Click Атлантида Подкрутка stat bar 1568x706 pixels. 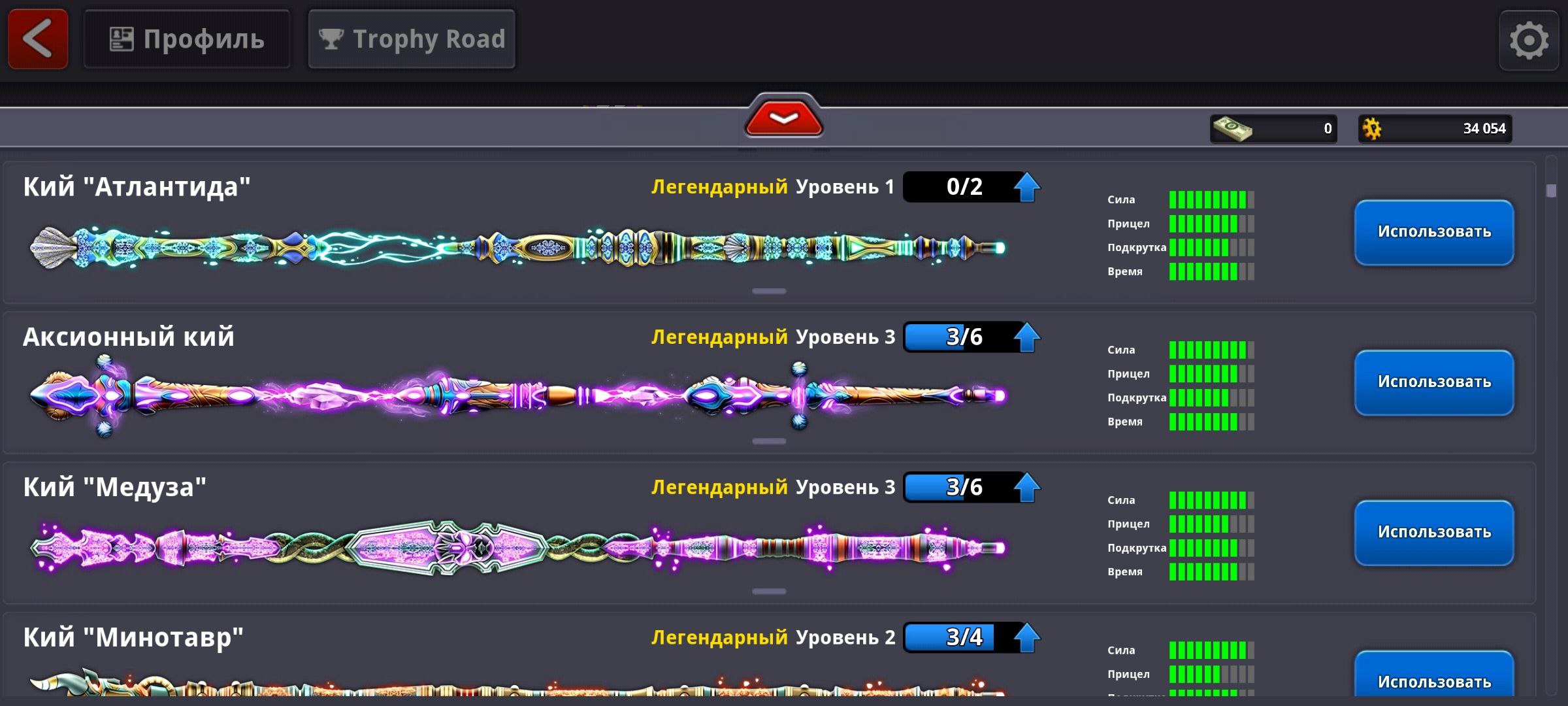(1211, 248)
